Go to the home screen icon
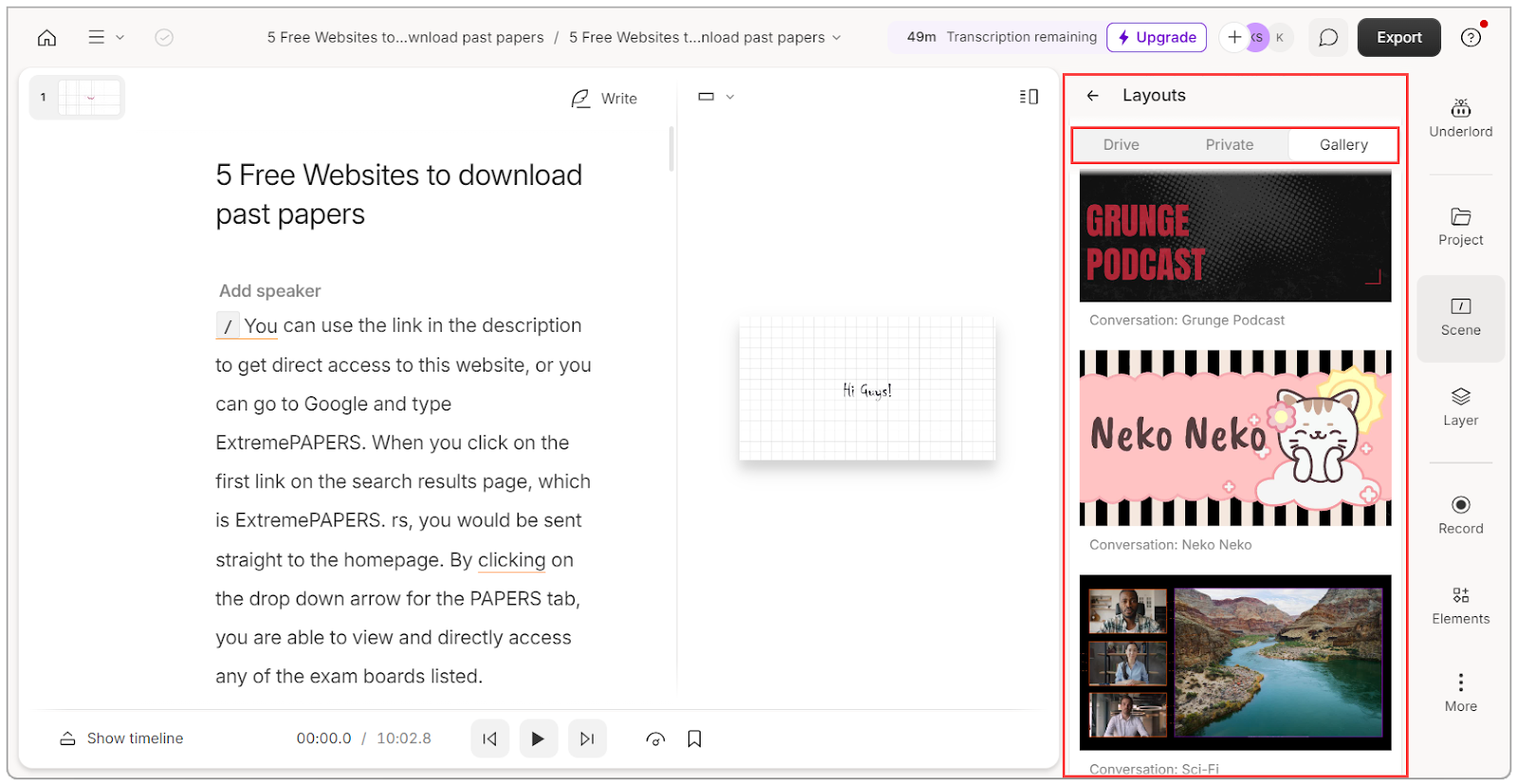The width and height of the screenshot is (1517, 784). [46, 38]
